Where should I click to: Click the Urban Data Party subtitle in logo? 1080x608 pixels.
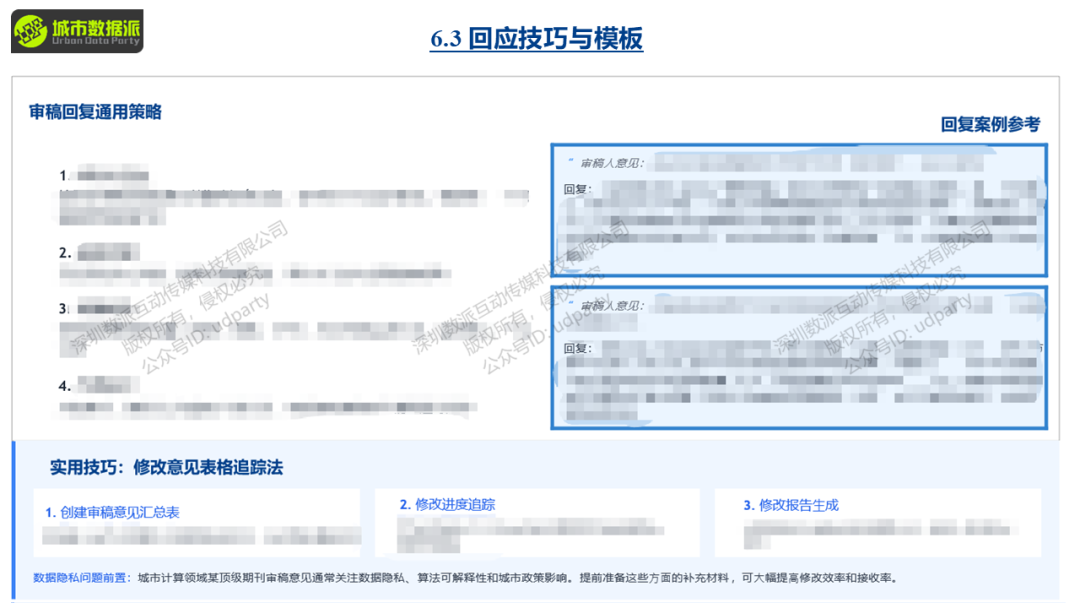tap(95, 44)
